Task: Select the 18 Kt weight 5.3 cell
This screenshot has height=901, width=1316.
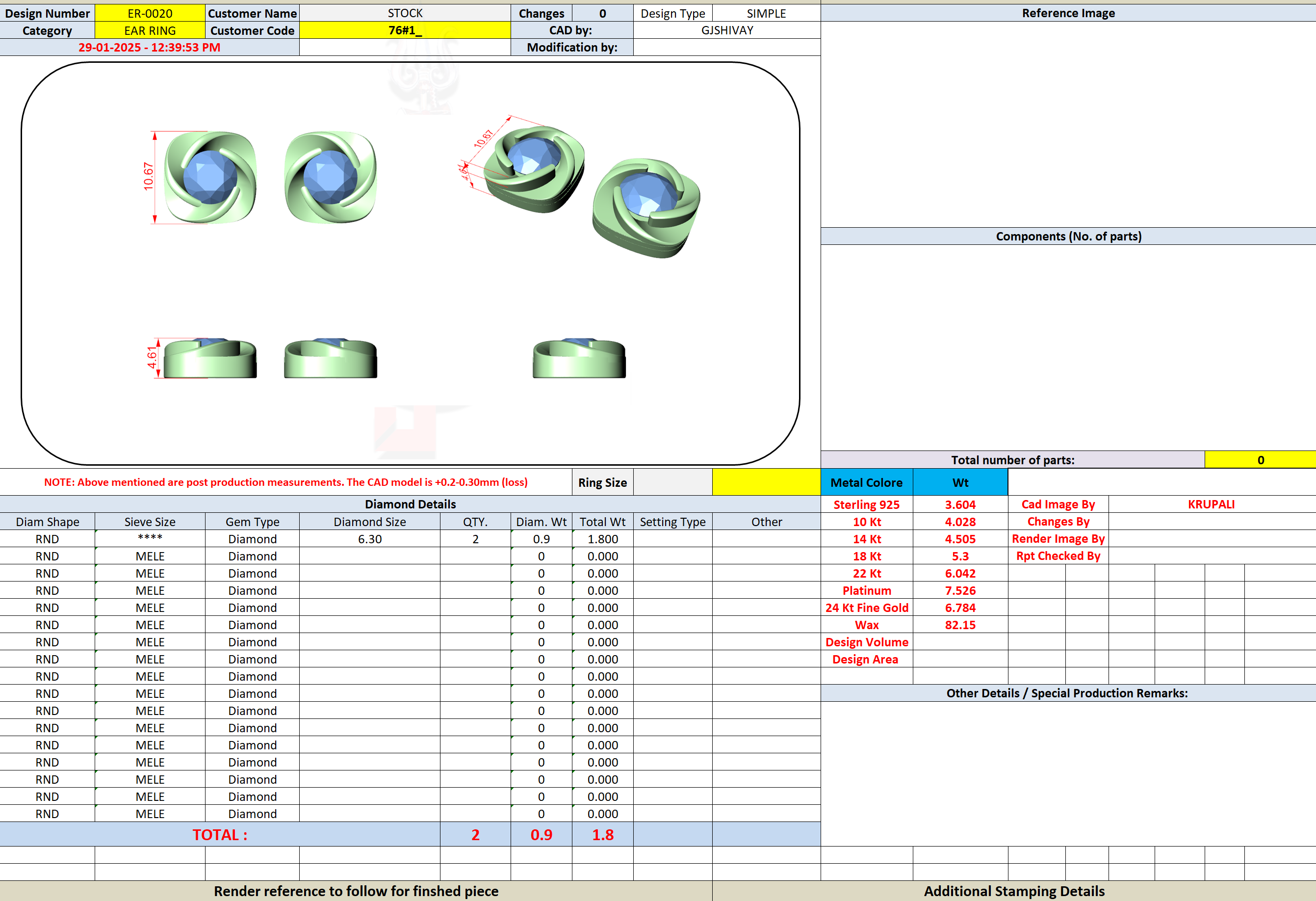Action: click(x=960, y=556)
